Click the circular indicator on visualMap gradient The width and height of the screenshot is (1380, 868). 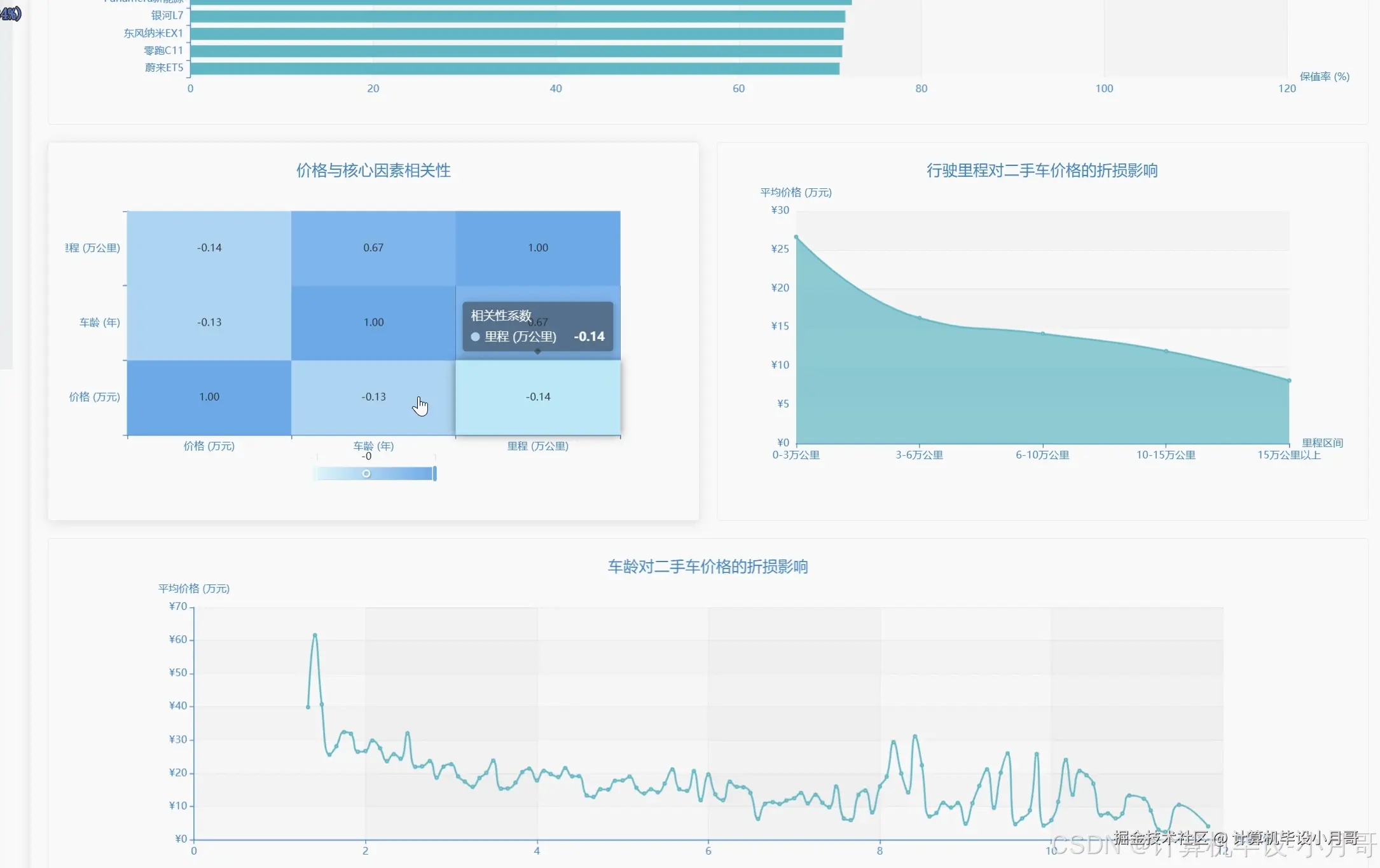tap(366, 474)
